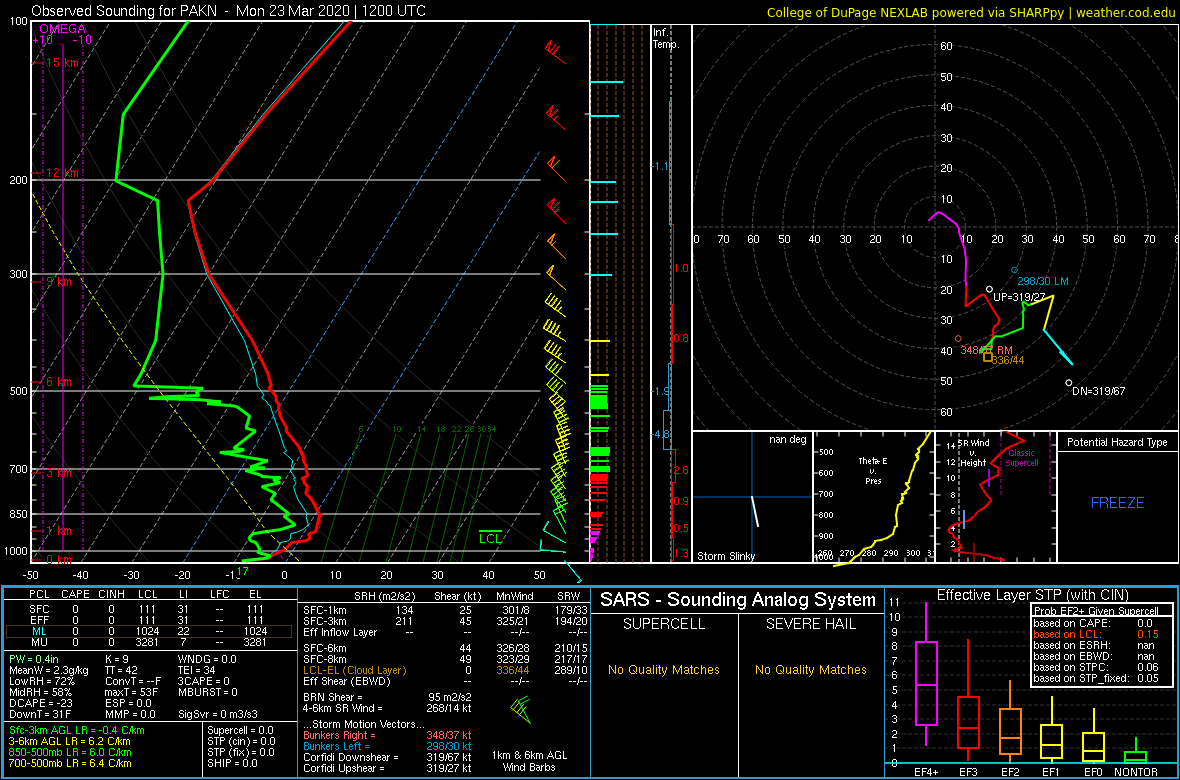Click the Potential Hazard Type header
The width and height of the screenshot is (1180, 780).
(1118, 443)
